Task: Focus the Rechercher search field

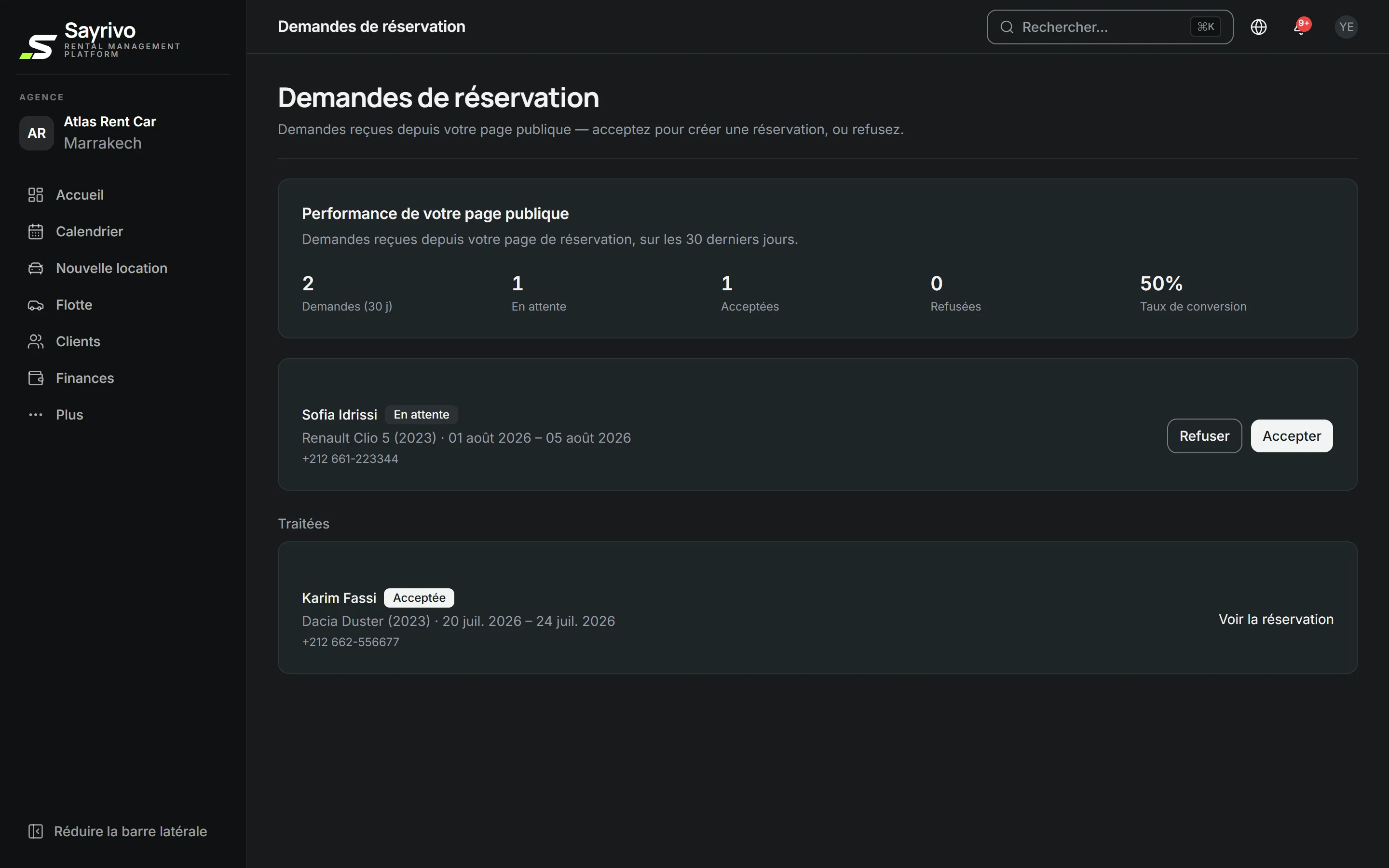Action: pyautogui.click(x=1109, y=27)
